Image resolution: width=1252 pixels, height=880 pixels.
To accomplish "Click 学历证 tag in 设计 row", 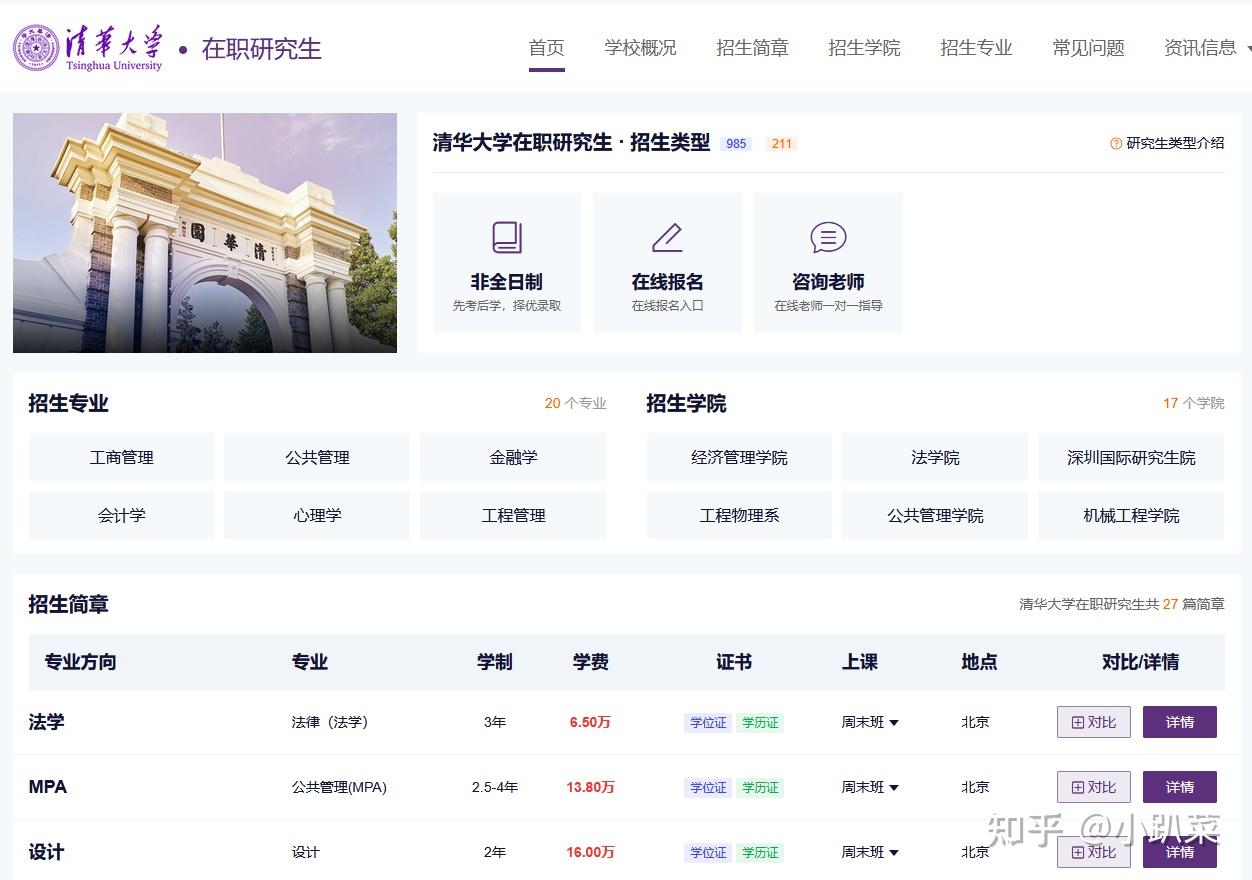I will (760, 852).
